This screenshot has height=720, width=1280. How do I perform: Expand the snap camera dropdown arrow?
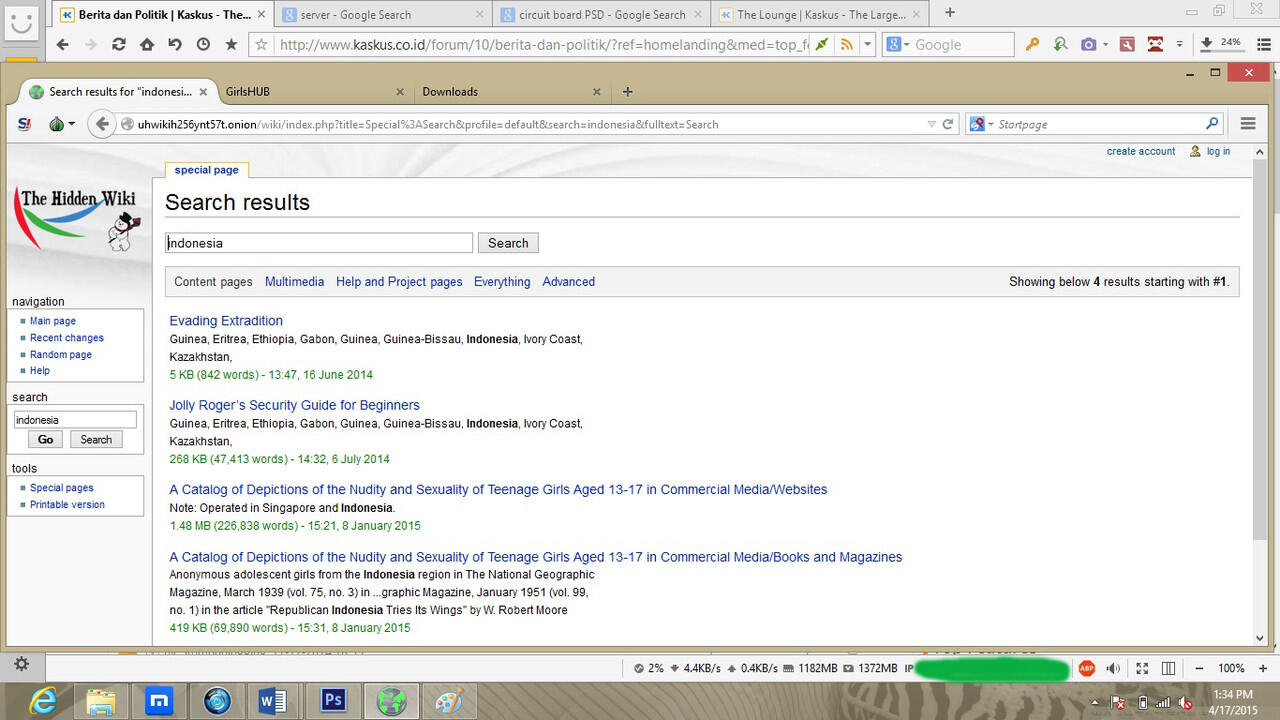(1107, 45)
